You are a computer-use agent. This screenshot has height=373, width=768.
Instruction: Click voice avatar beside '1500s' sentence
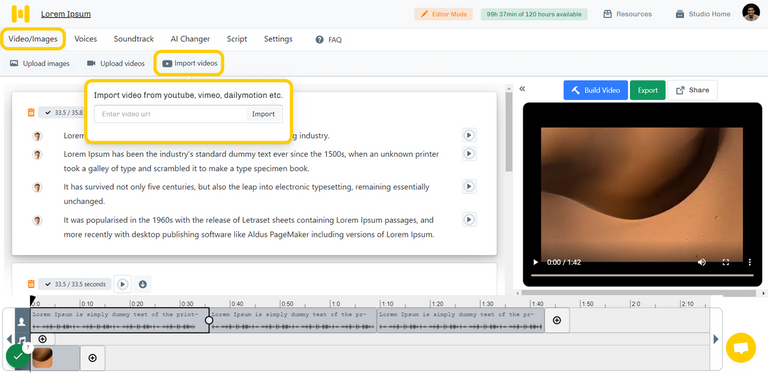click(37, 155)
